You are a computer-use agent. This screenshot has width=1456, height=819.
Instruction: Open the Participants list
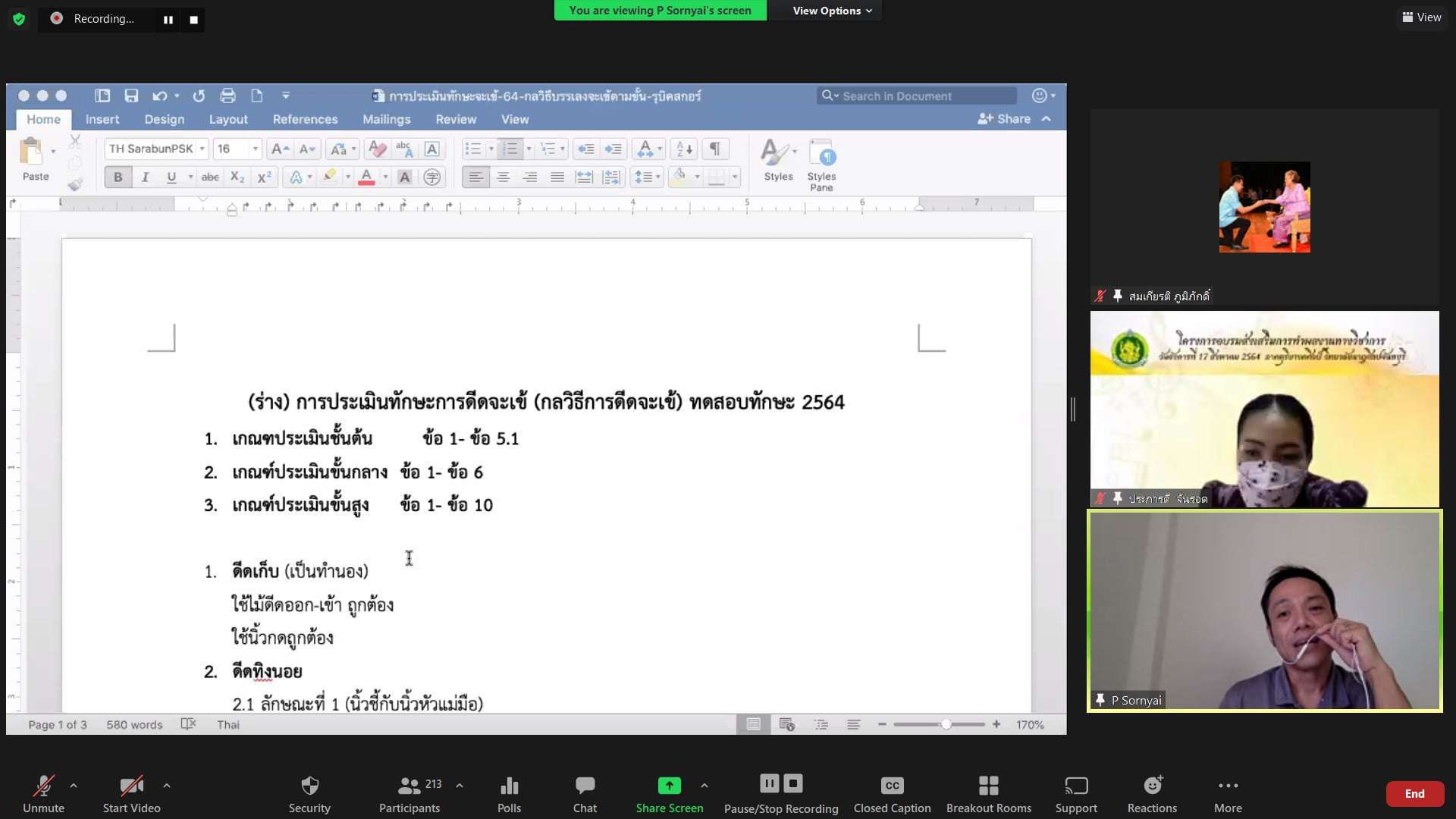tap(409, 793)
